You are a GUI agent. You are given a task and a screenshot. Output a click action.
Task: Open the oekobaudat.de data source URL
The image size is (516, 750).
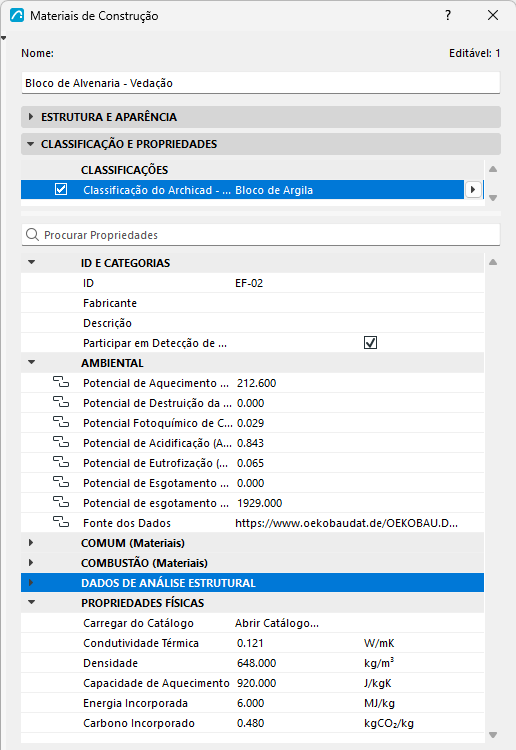click(x=346, y=523)
